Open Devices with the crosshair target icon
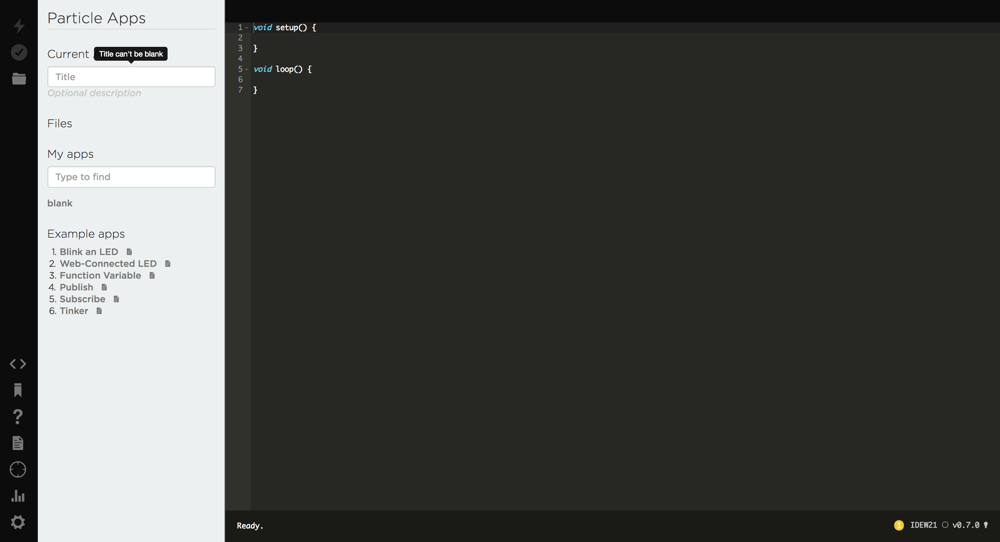This screenshot has width=1000, height=542. [x=18, y=469]
